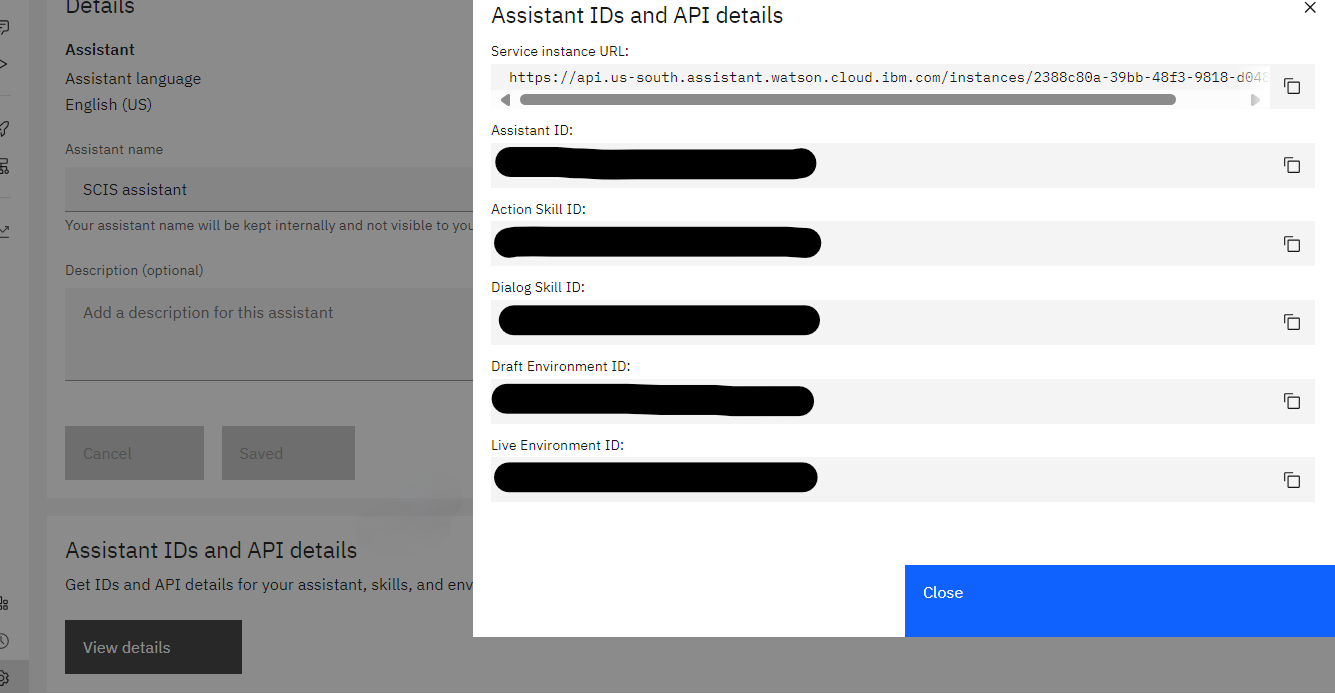Copy the Draft Environment ID
Viewport: 1335px width, 693px height.
(x=1292, y=401)
